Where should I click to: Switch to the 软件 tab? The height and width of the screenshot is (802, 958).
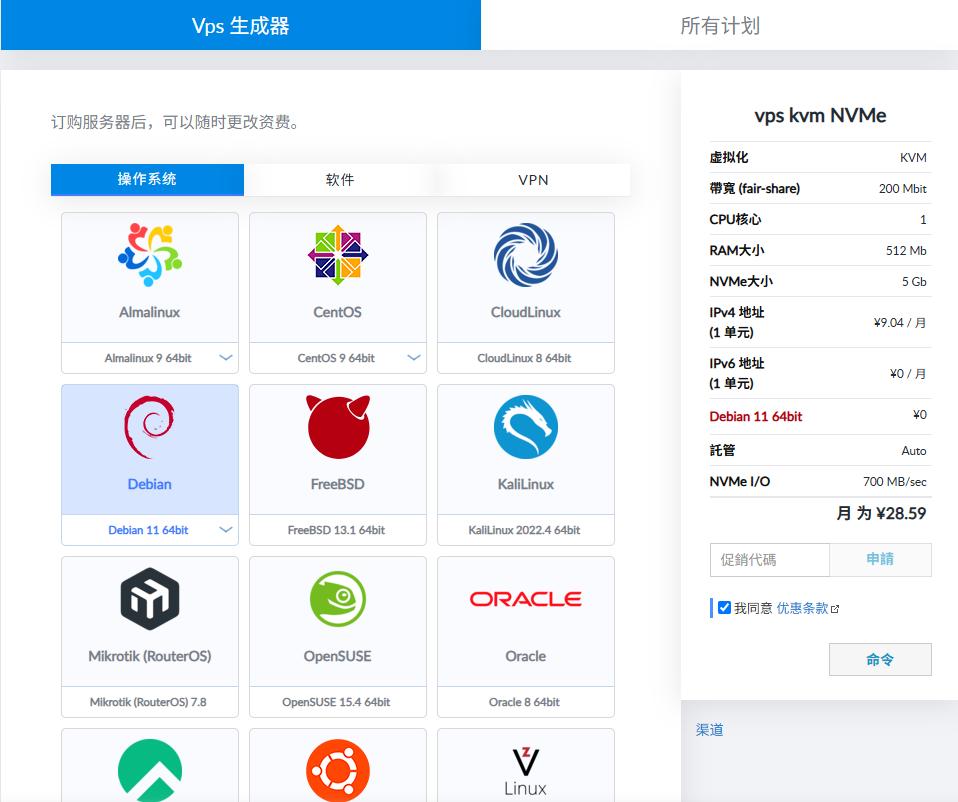(x=337, y=180)
